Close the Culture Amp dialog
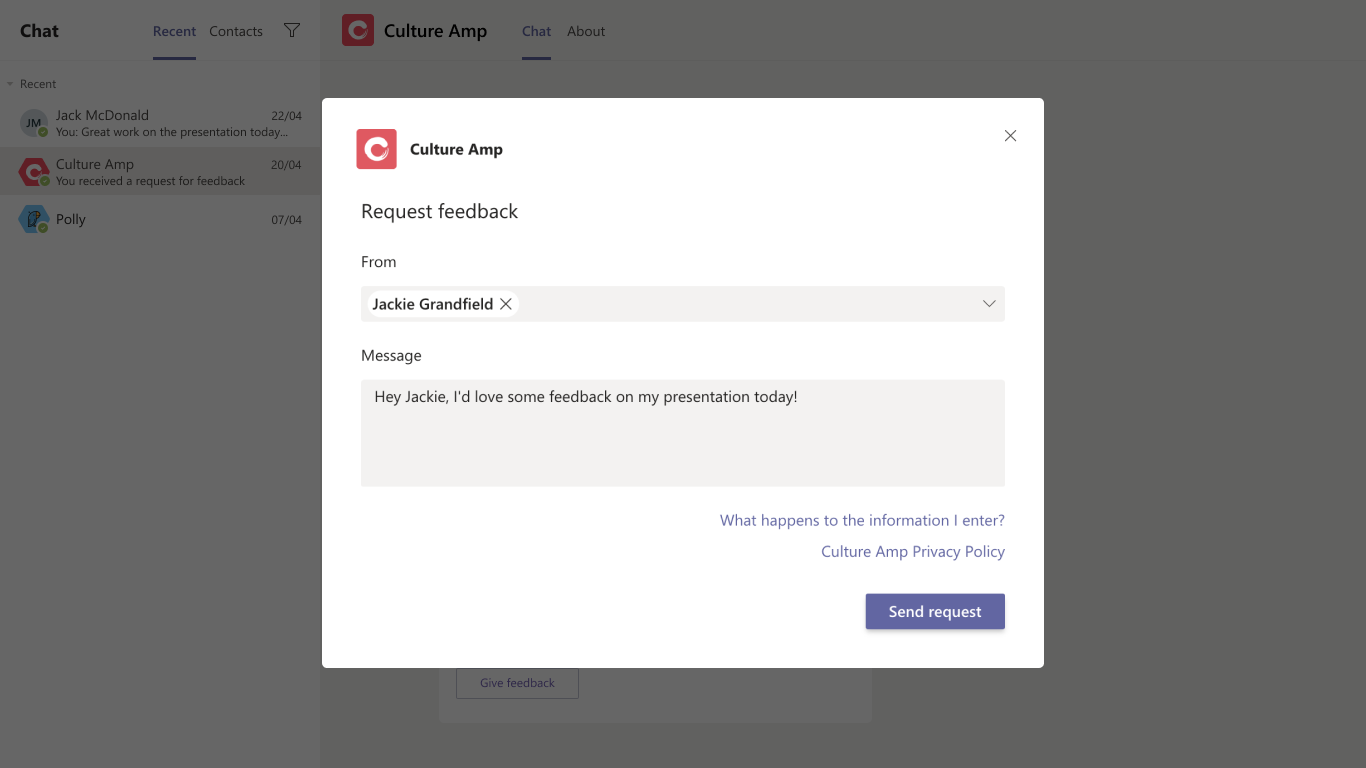Screen dimensions: 1366x768 tap(1010, 136)
